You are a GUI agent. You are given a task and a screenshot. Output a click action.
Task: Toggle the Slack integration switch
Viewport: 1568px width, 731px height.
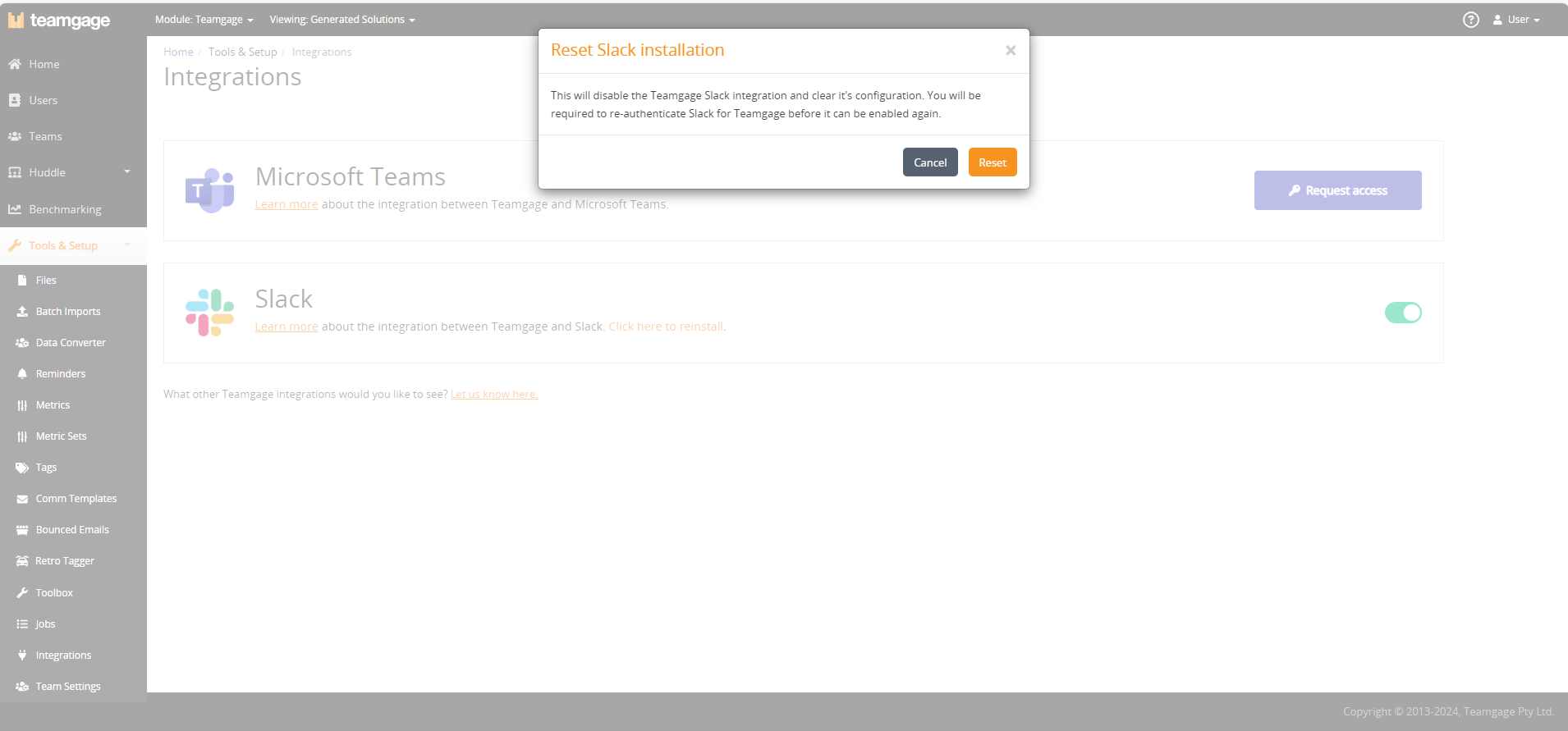tap(1403, 313)
